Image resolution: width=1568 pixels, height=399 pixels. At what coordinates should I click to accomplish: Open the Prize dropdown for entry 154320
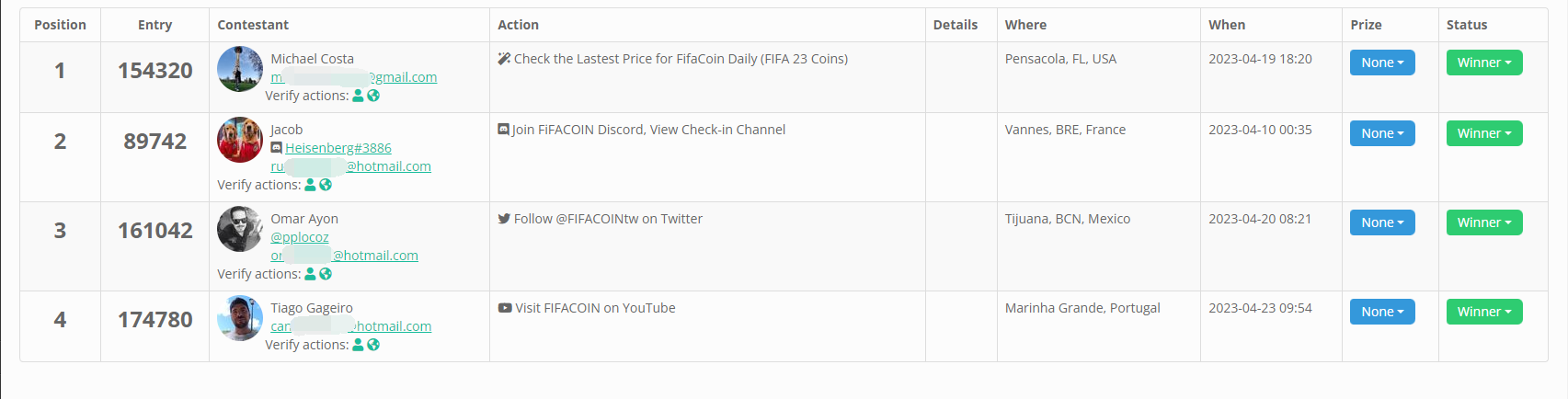[x=1381, y=63]
